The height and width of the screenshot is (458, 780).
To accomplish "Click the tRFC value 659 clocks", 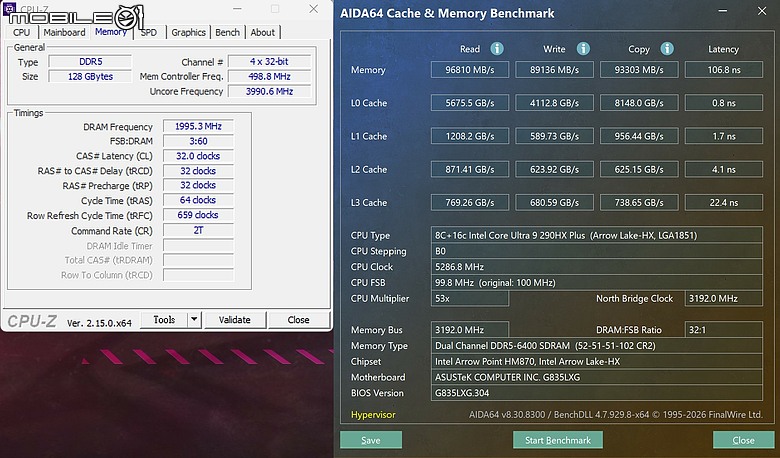I will tap(198, 215).
